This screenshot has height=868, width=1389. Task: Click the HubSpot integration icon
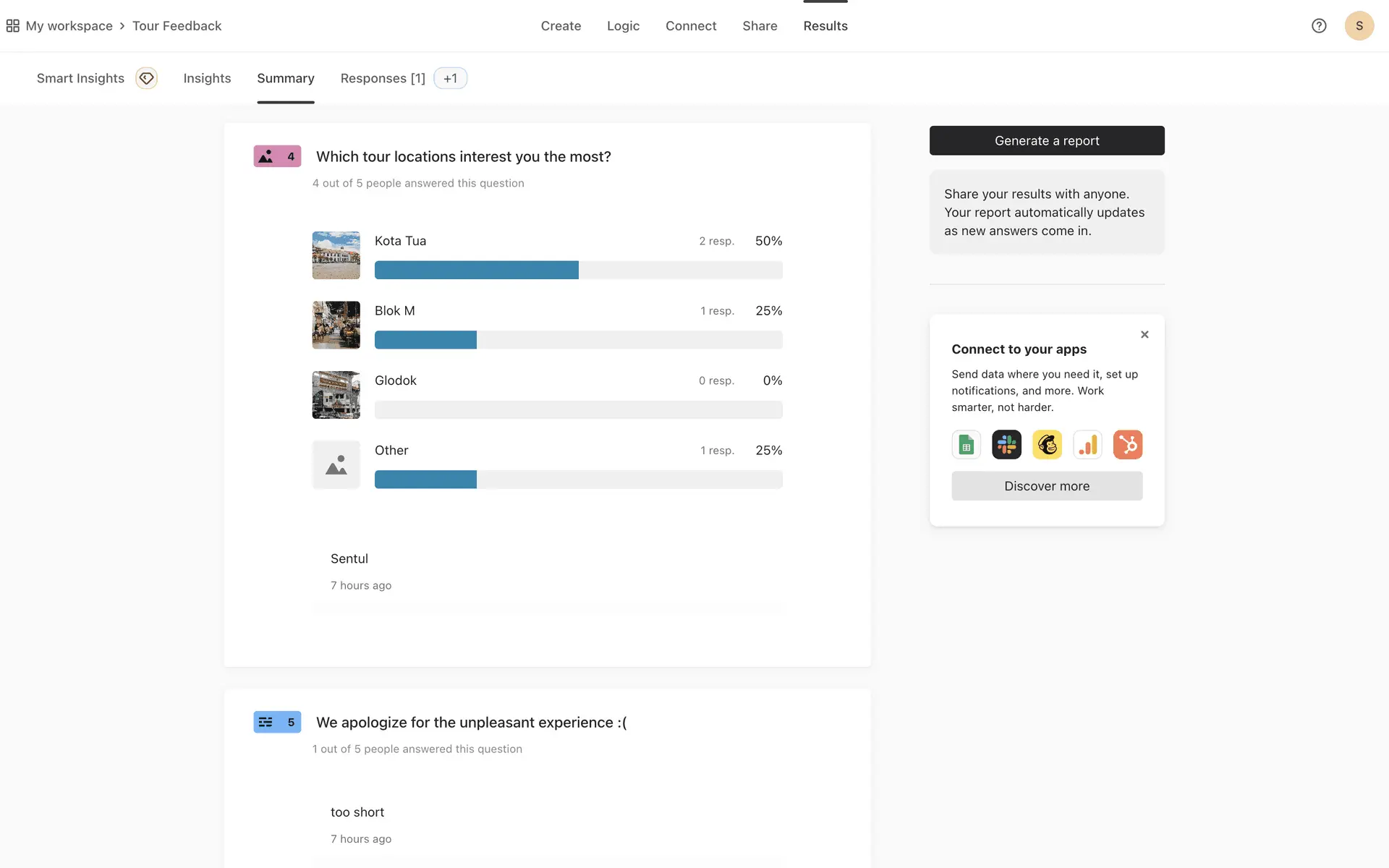(x=1128, y=445)
